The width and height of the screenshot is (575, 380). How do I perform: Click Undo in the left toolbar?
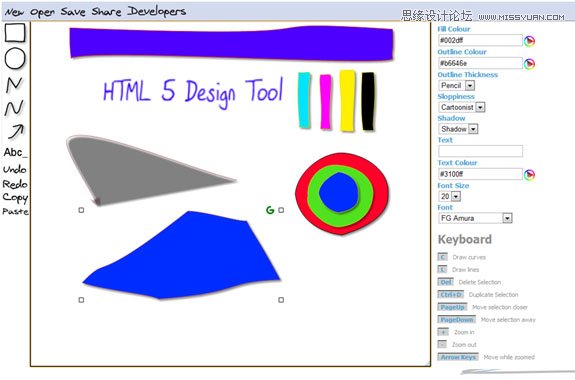15,169
